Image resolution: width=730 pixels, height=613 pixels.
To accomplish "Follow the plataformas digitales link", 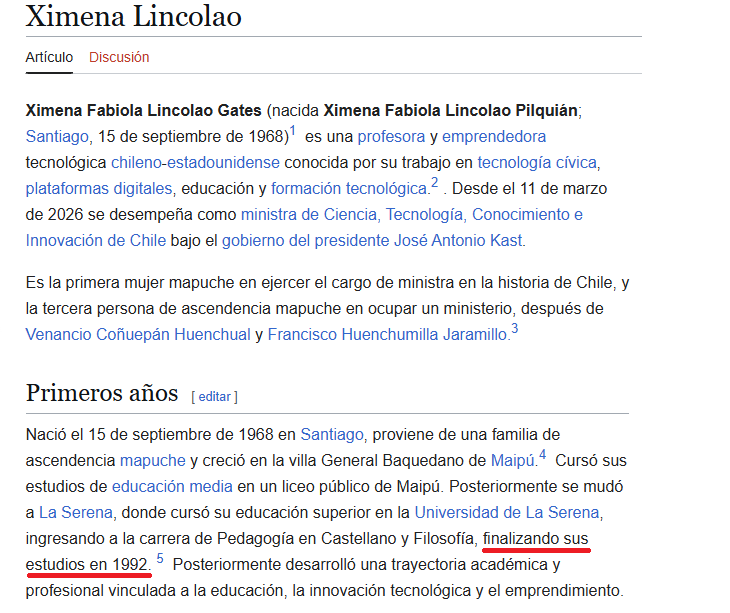I will point(99,189).
